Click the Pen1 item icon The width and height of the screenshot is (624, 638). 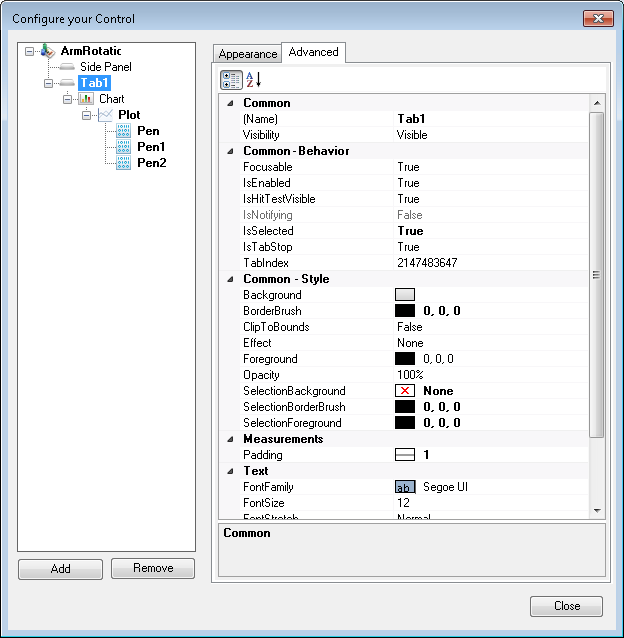coord(124,147)
